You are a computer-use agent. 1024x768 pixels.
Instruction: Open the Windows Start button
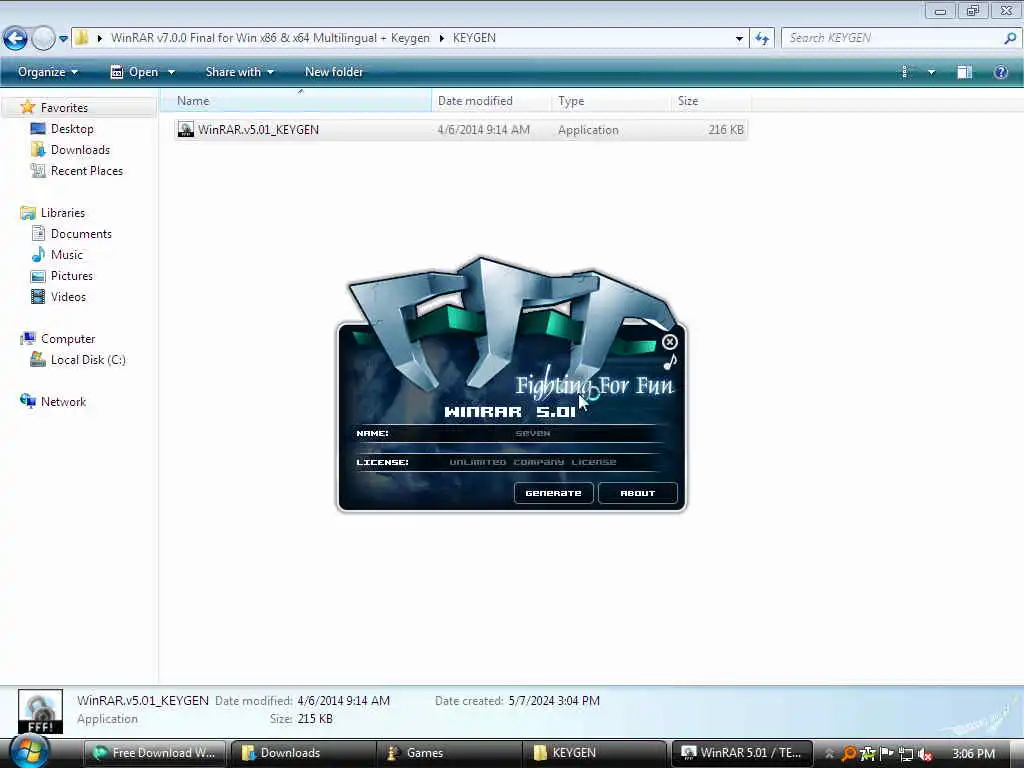[30, 751]
